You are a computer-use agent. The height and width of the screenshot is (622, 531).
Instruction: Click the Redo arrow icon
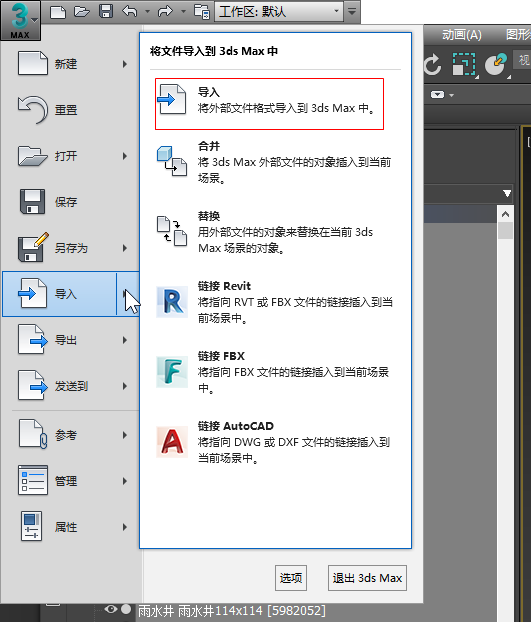(165, 12)
